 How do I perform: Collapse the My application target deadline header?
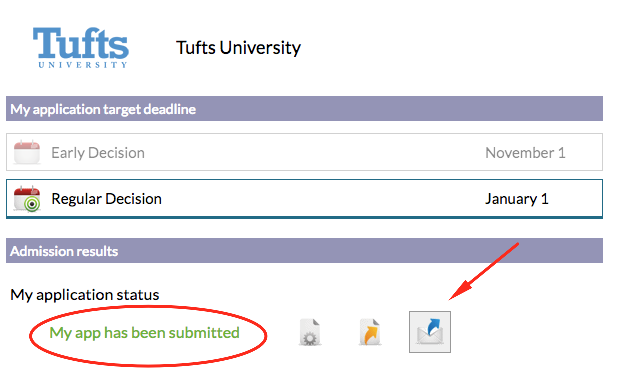pyautogui.click(x=304, y=109)
